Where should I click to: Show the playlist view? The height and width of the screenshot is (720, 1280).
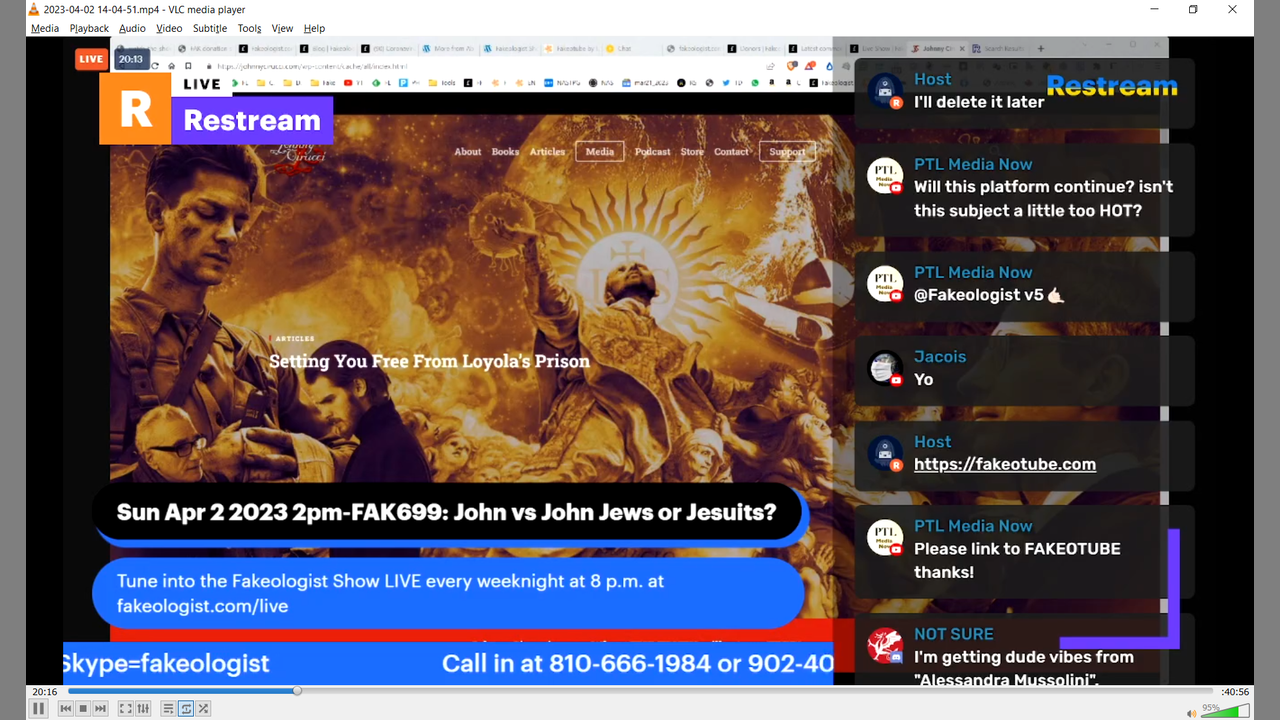coord(168,709)
